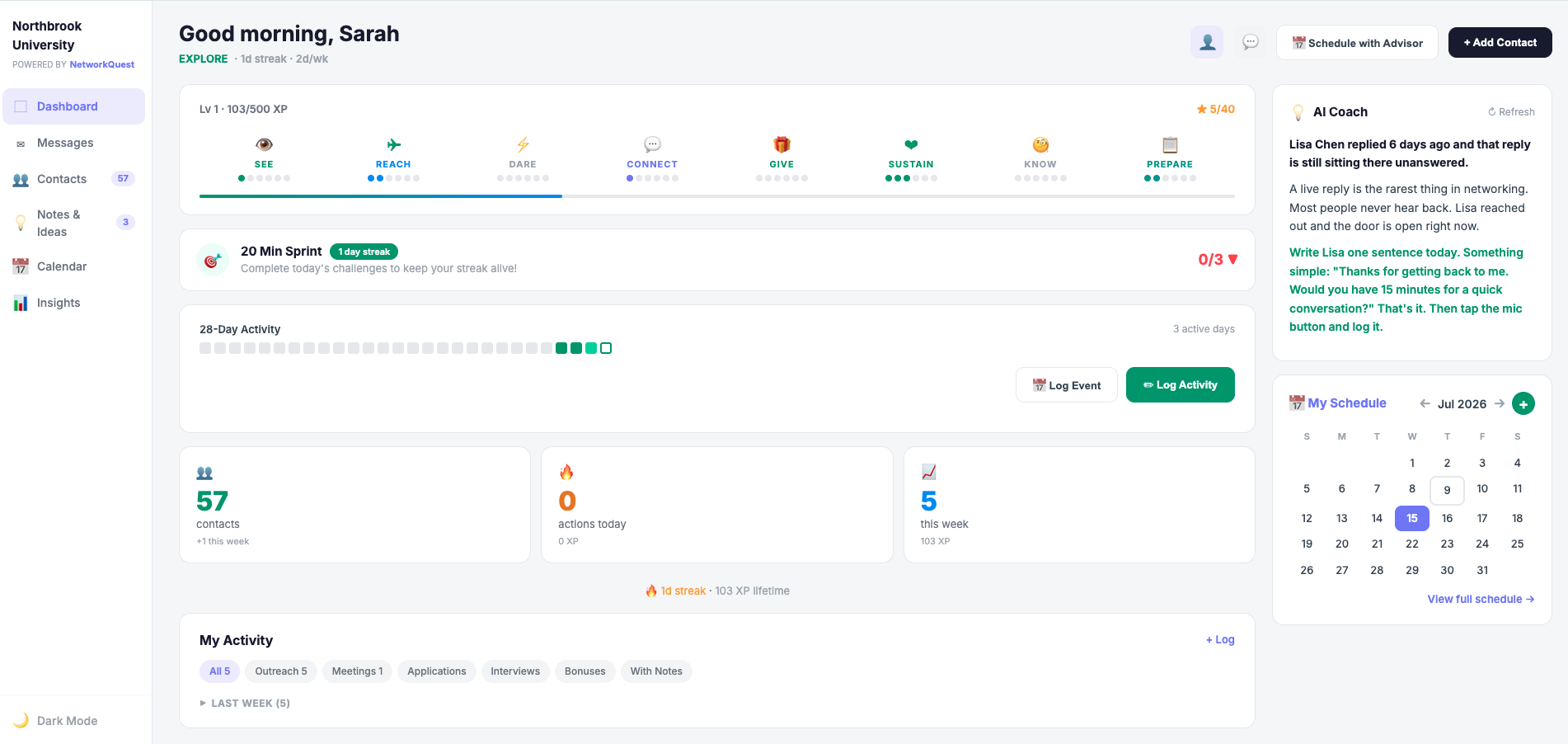
Task: Select the REACH airplane skill icon
Action: 393,144
